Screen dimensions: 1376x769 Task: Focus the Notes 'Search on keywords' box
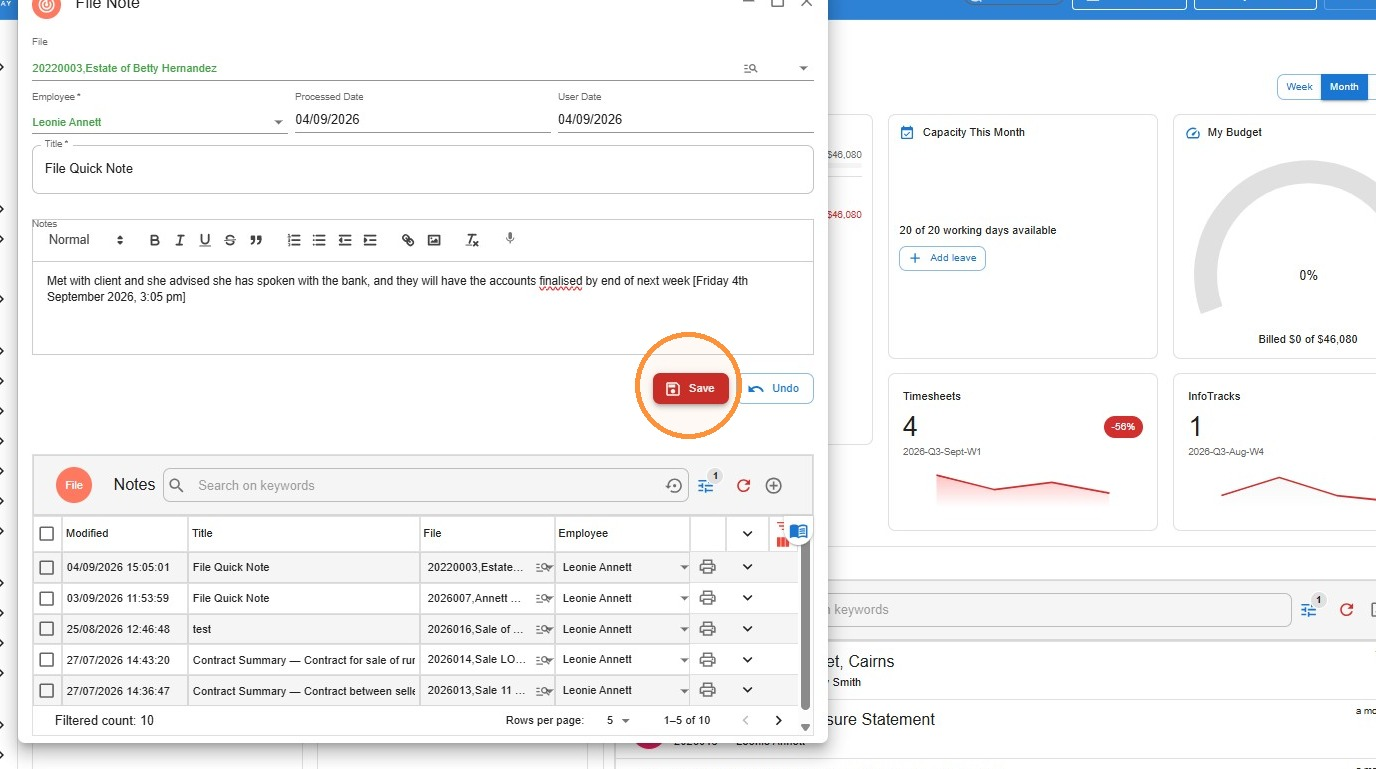428,486
